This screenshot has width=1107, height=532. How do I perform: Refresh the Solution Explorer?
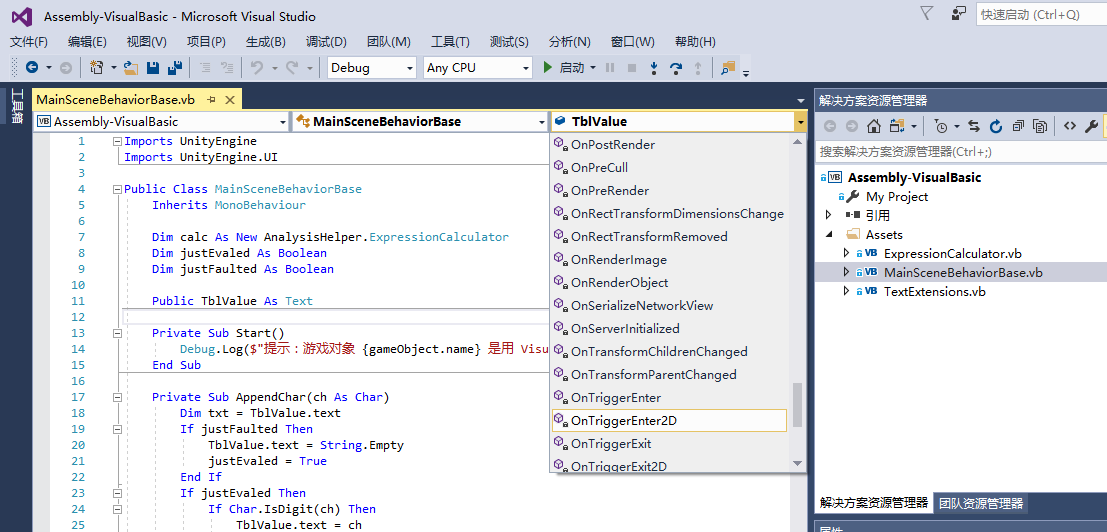pos(995,126)
